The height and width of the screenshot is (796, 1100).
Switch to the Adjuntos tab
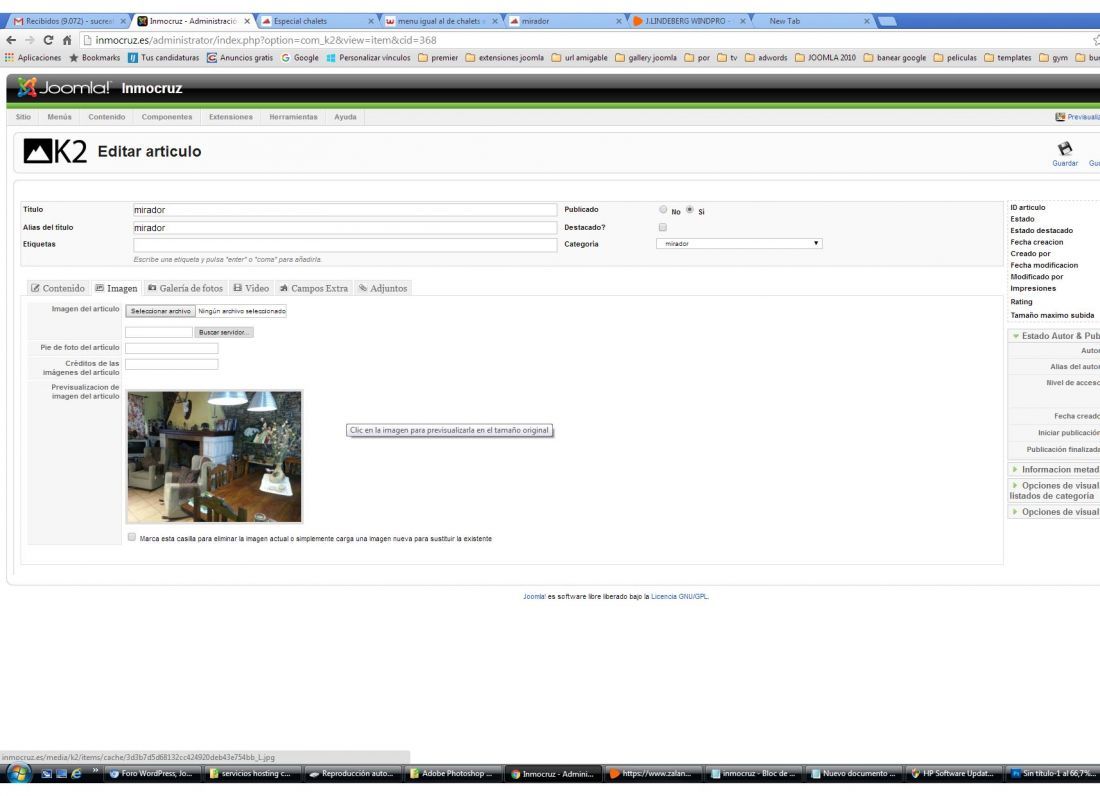383,288
